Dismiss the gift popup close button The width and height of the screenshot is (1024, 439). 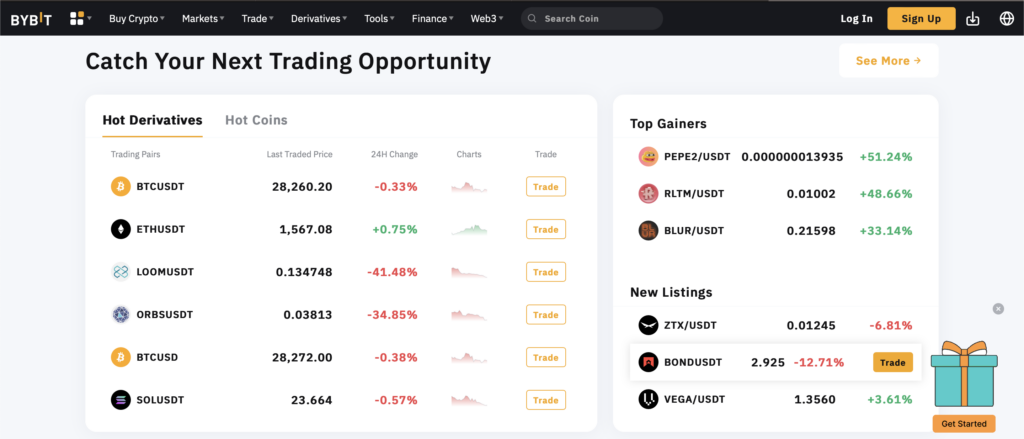[998, 309]
